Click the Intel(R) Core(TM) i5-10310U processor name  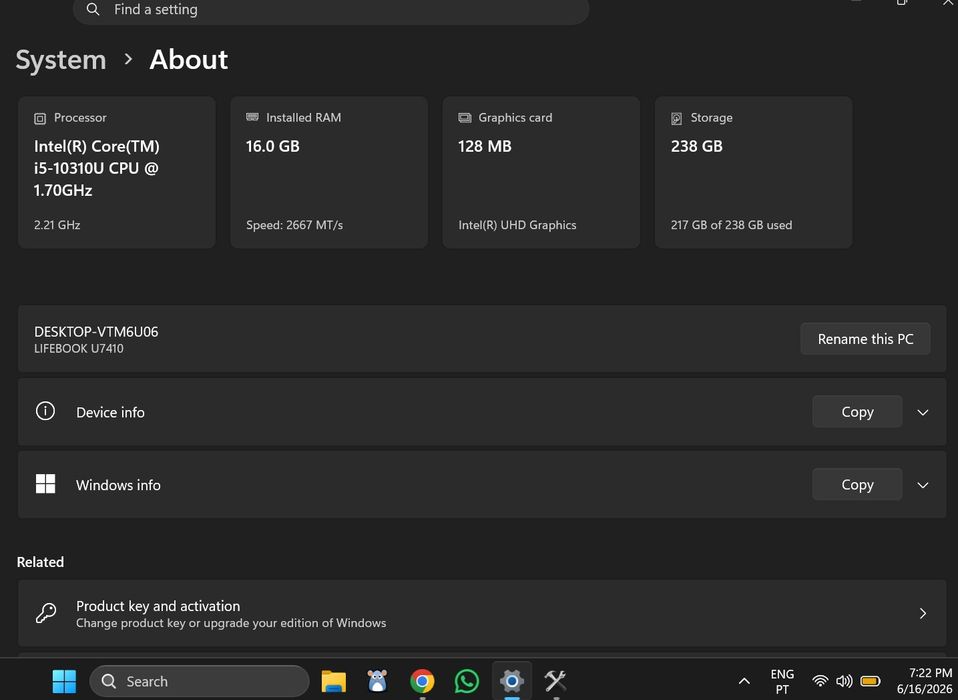[97, 168]
